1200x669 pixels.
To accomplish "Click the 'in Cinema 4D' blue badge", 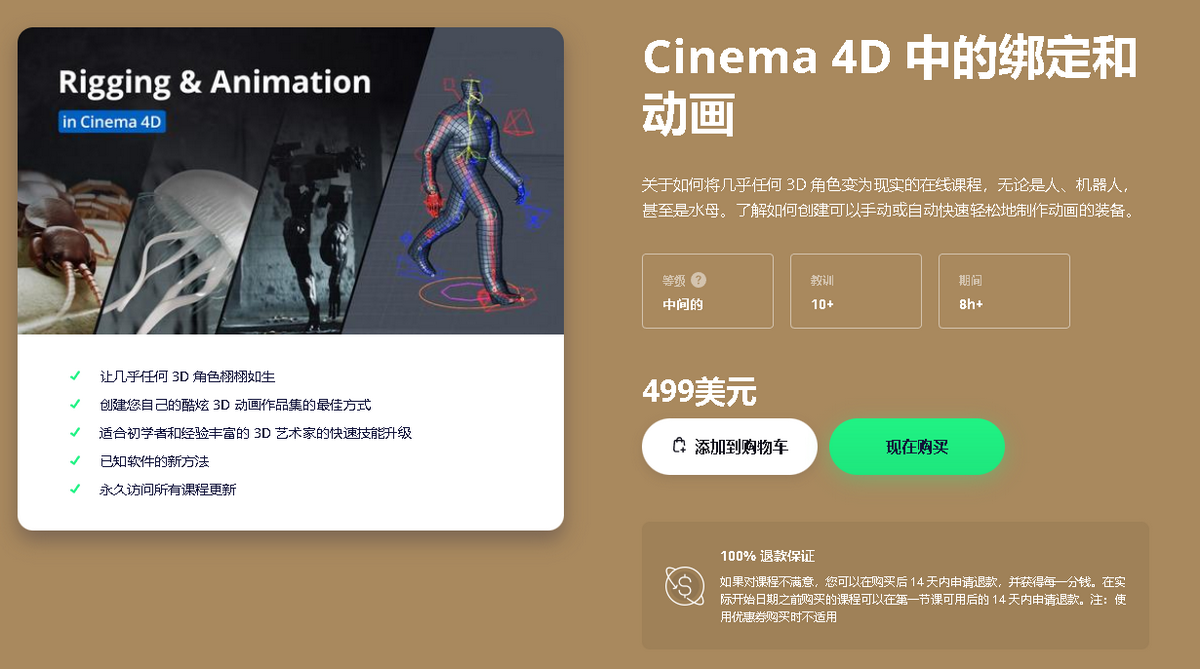I will (112, 122).
